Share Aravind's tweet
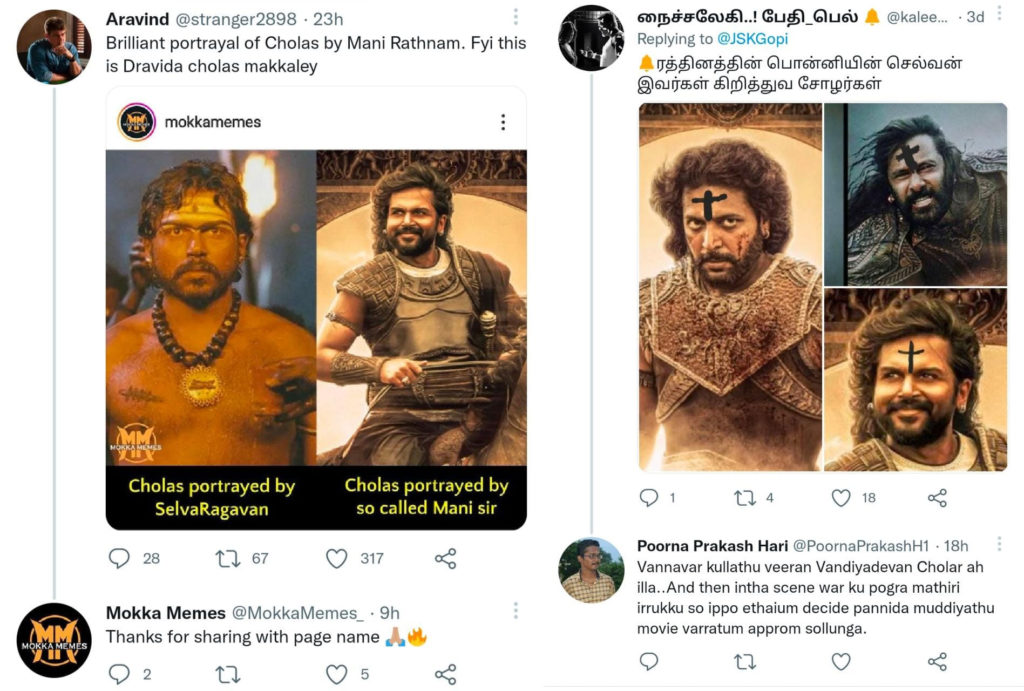1024x691 pixels. pos(445,559)
